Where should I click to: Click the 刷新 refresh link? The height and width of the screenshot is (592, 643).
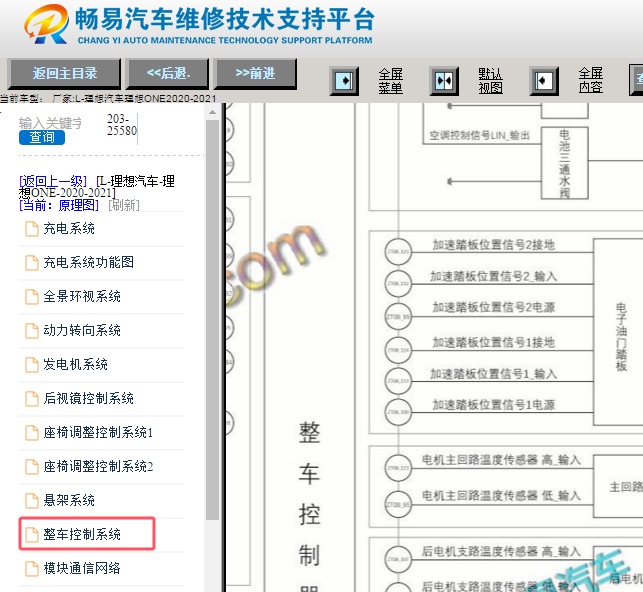point(124,205)
